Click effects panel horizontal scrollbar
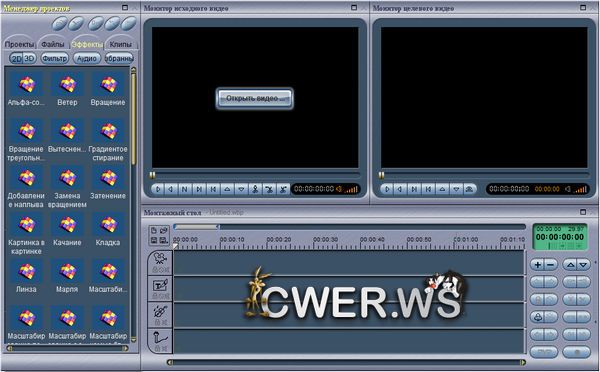 click(x=67, y=349)
